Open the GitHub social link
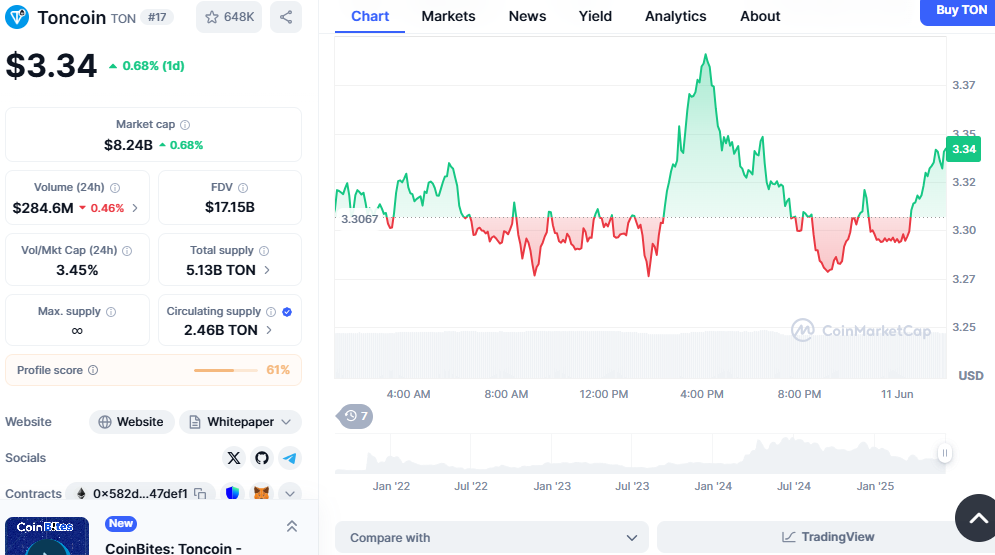The width and height of the screenshot is (995, 555). 262,458
